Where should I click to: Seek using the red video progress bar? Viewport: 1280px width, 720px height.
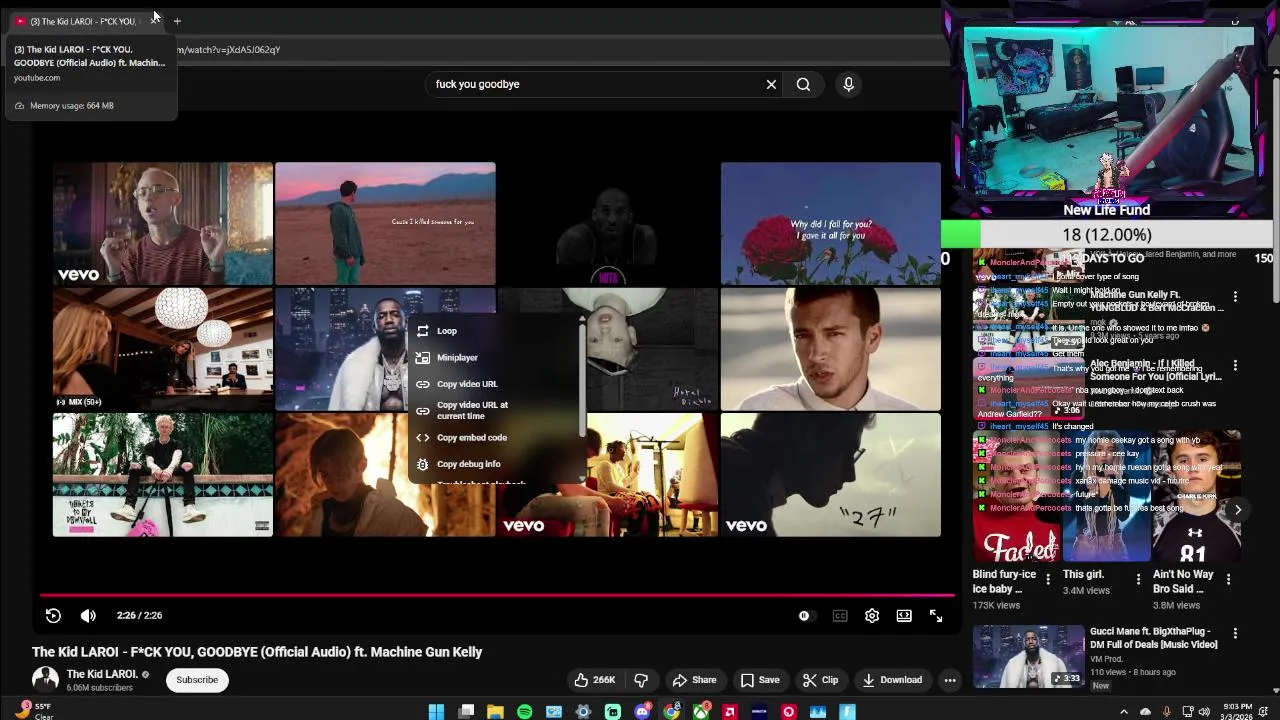point(497,595)
